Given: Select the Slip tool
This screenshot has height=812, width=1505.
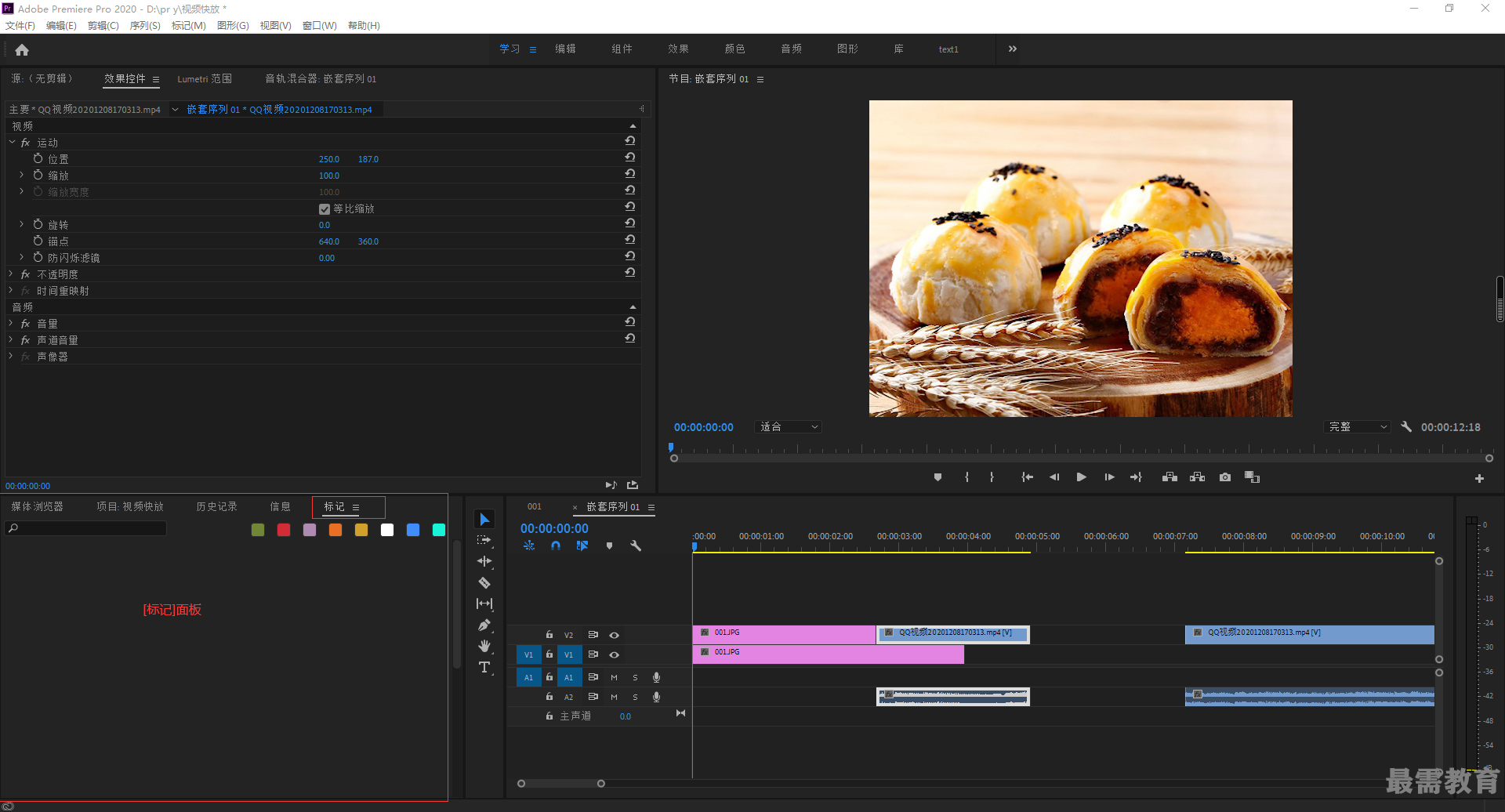Looking at the screenshot, I should click(484, 604).
